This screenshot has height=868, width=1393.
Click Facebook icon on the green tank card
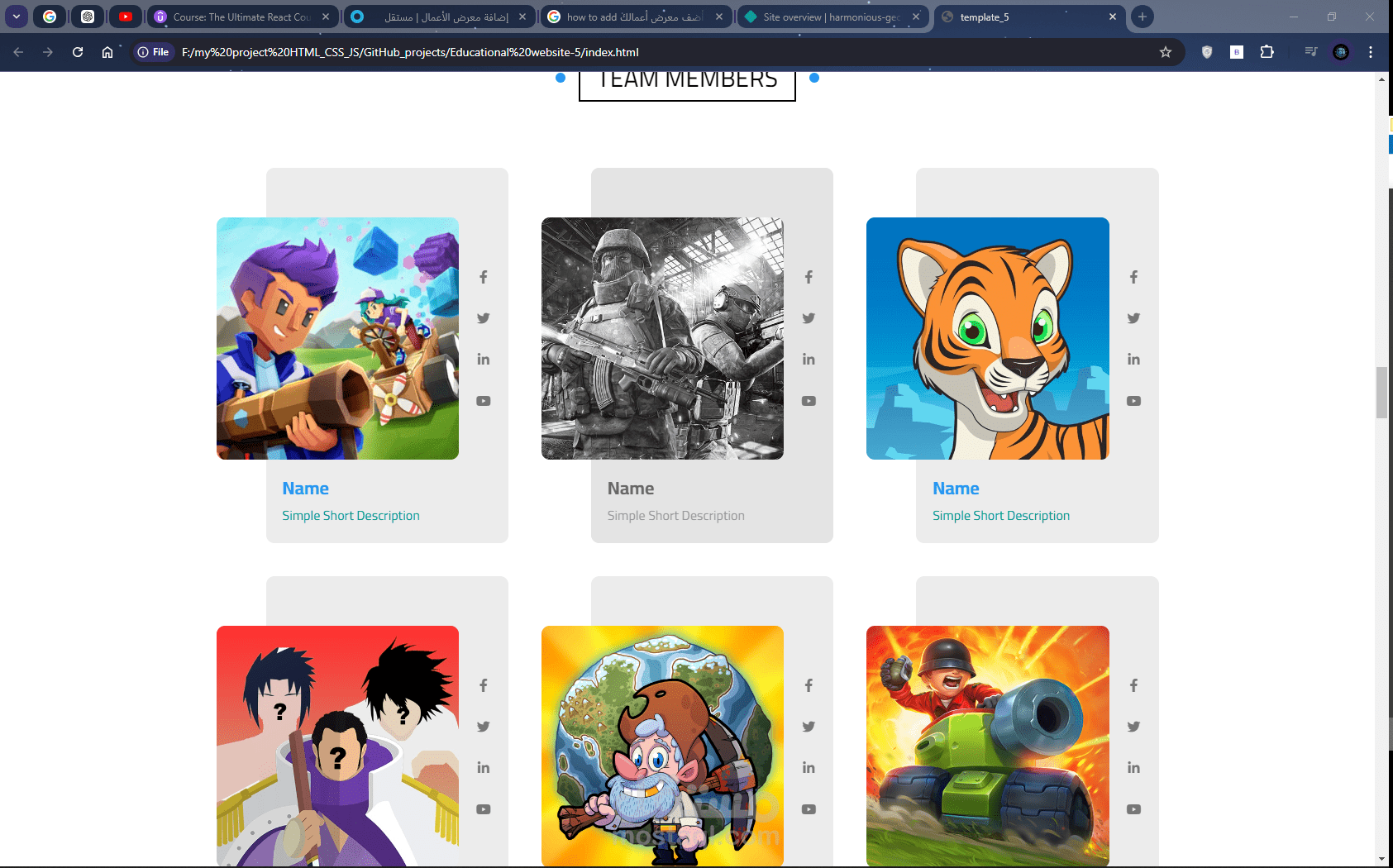tap(1133, 685)
